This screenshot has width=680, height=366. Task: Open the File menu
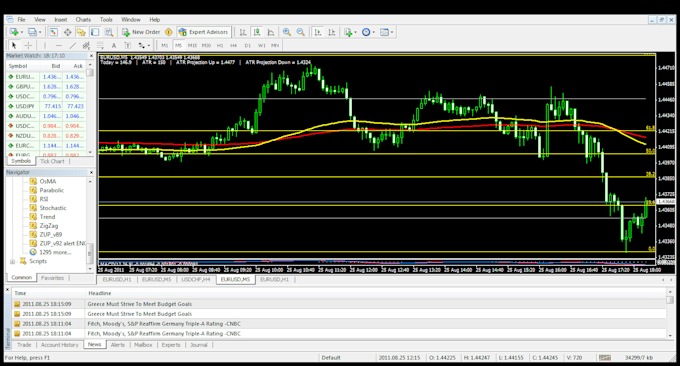(x=21, y=20)
